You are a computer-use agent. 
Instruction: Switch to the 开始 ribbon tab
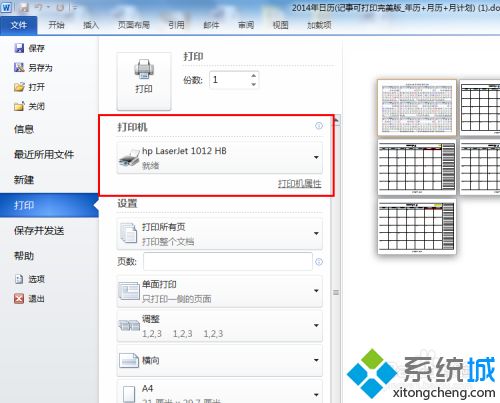pyautogui.click(x=56, y=25)
